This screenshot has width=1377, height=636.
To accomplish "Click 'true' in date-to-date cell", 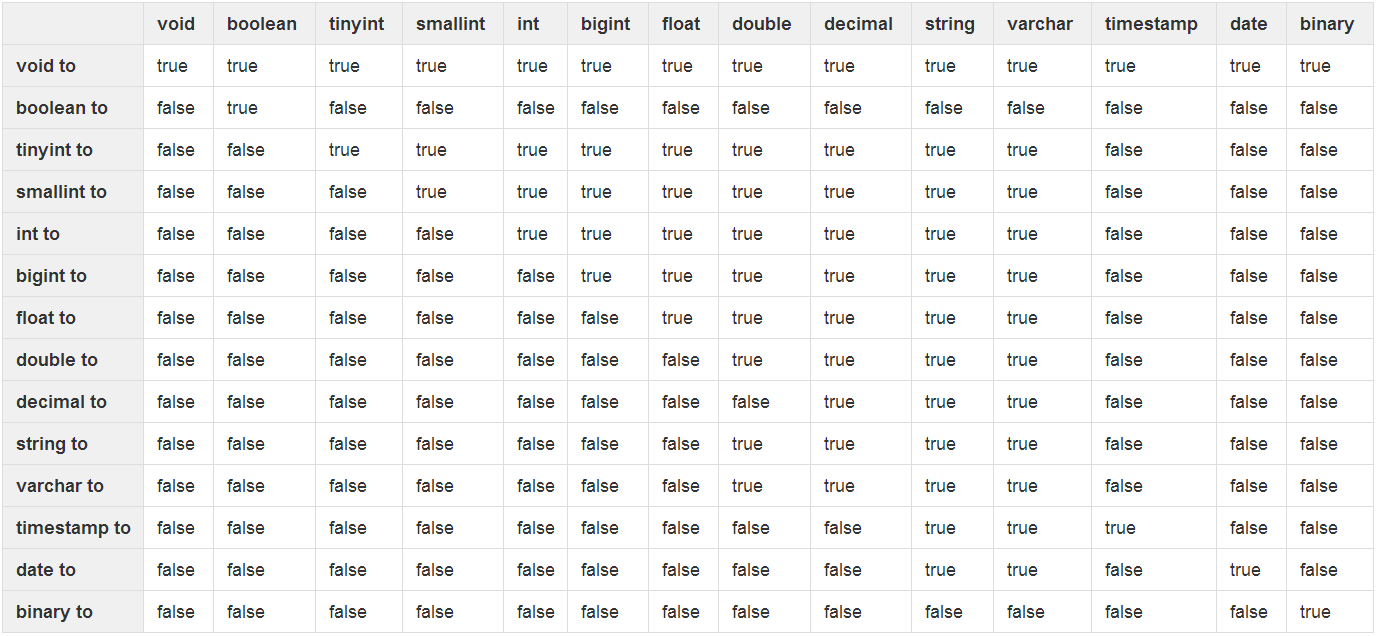I will click(1245, 570).
